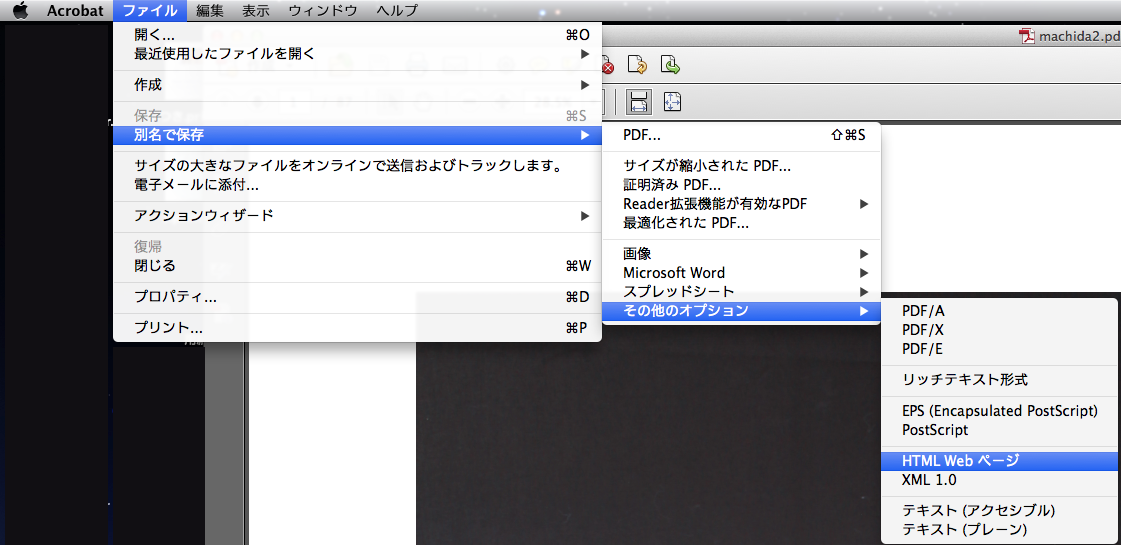This screenshot has width=1121, height=545.
Task: Choose テキスト (プレーン)
Action: [999, 529]
